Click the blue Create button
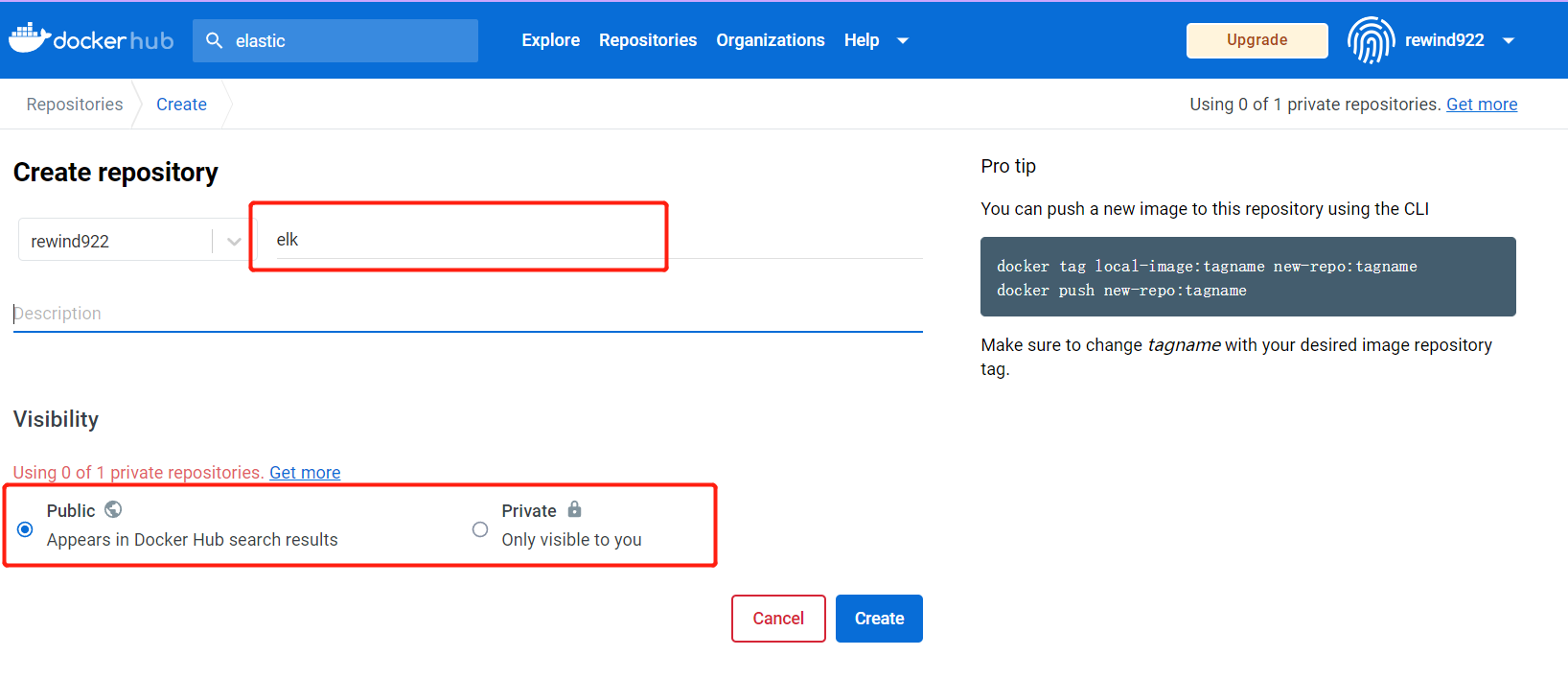Image resolution: width=1568 pixels, height=679 pixels. pyautogui.click(x=879, y=619)
